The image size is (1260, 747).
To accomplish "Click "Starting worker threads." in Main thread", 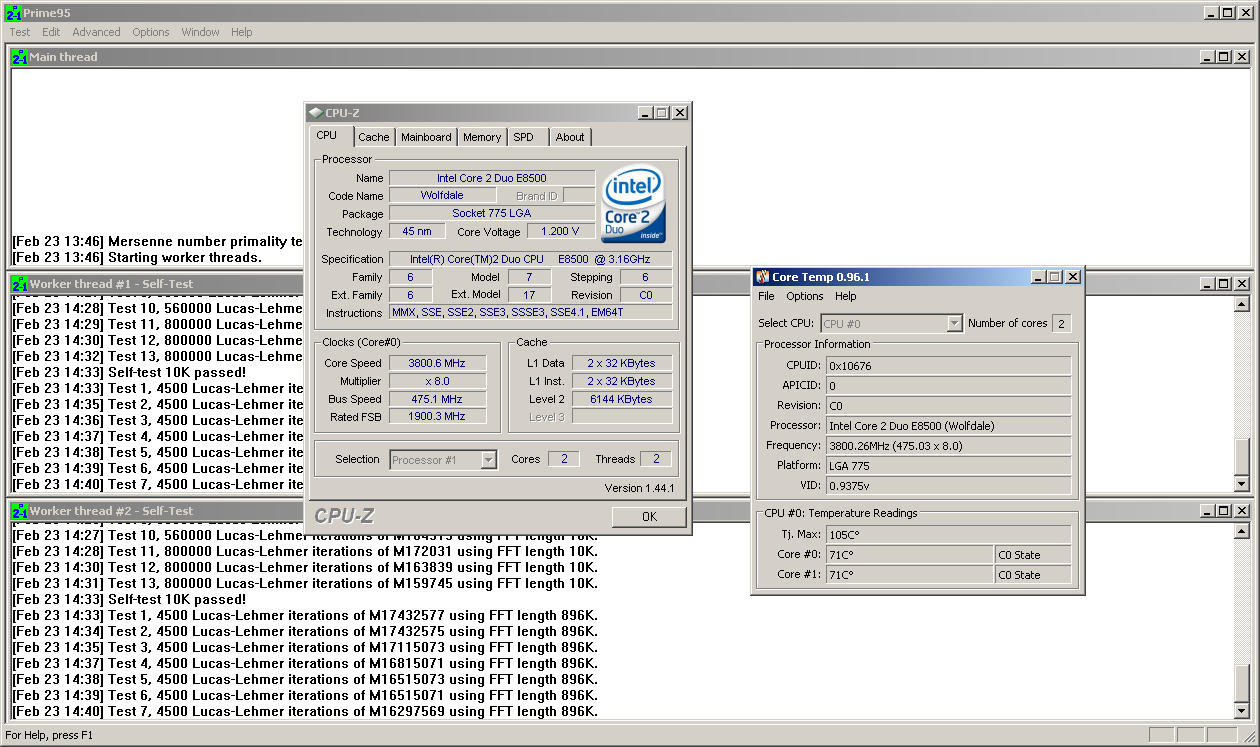I will click(x=185, y=257).
